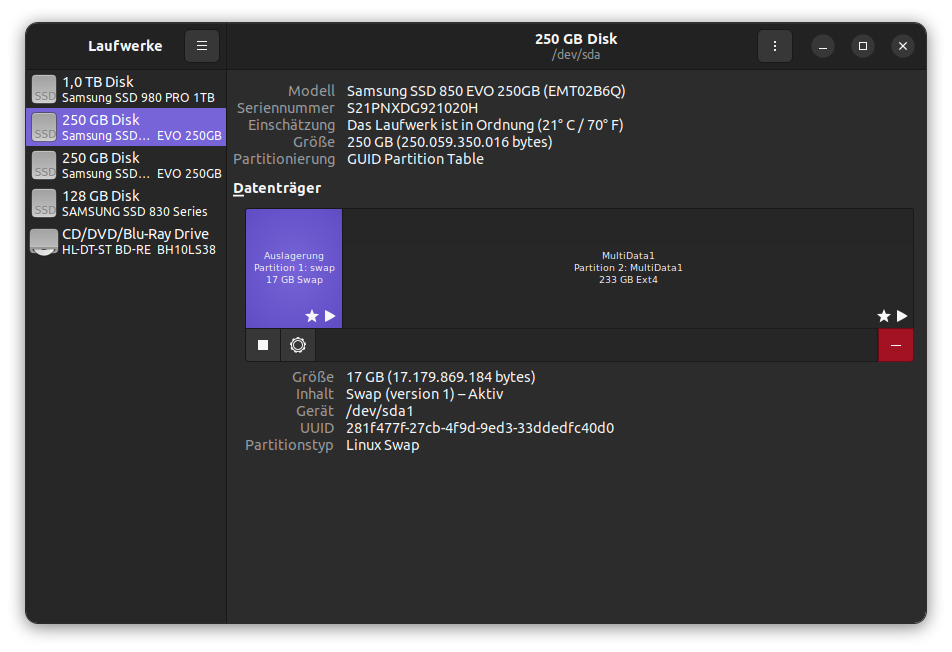Image resolution: width=952 pixels, height=652 pixels.
Task: Deactivate swap using the square stop button
Action: [x=263, y=345]
